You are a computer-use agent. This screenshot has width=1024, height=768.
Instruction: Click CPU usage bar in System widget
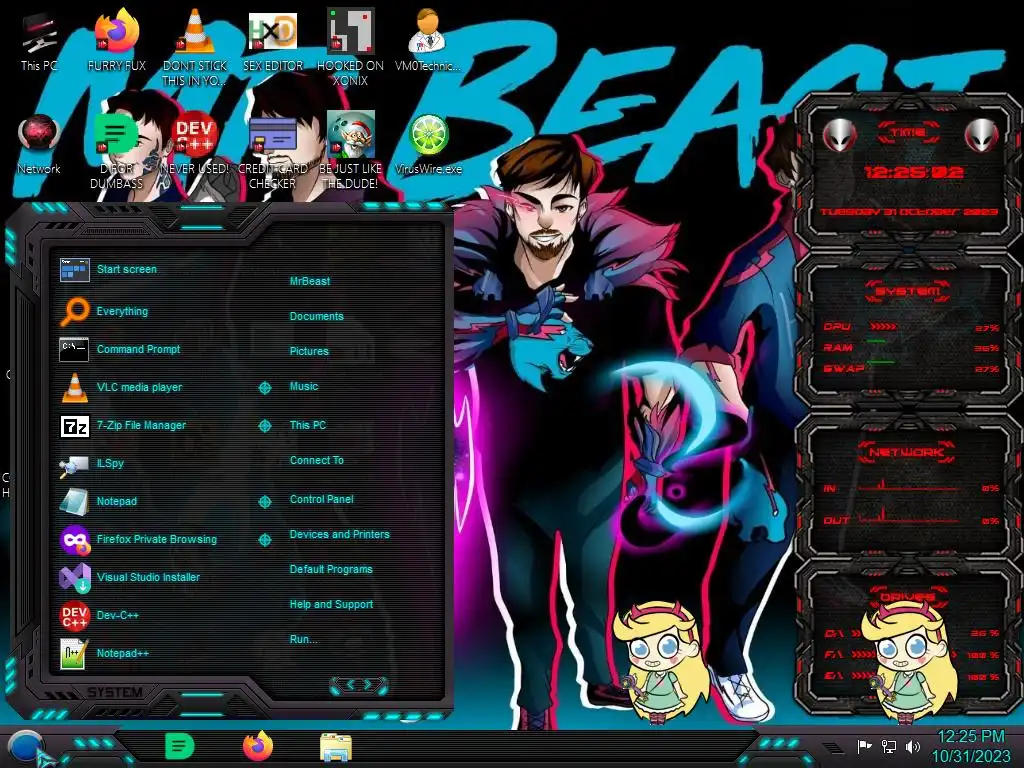tap(883, 327)
